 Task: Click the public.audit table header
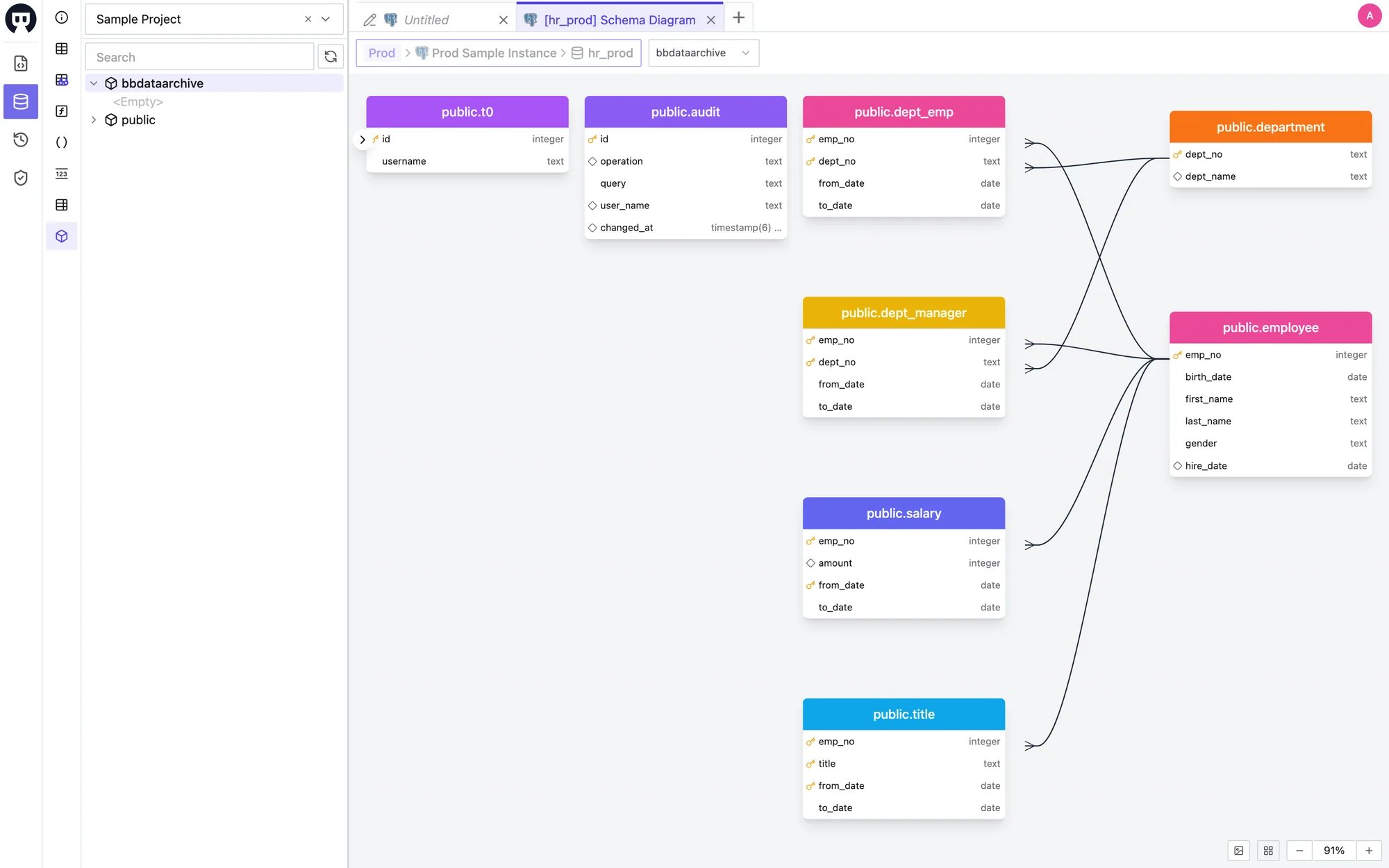pyautogui.click(x=685, y=112)
